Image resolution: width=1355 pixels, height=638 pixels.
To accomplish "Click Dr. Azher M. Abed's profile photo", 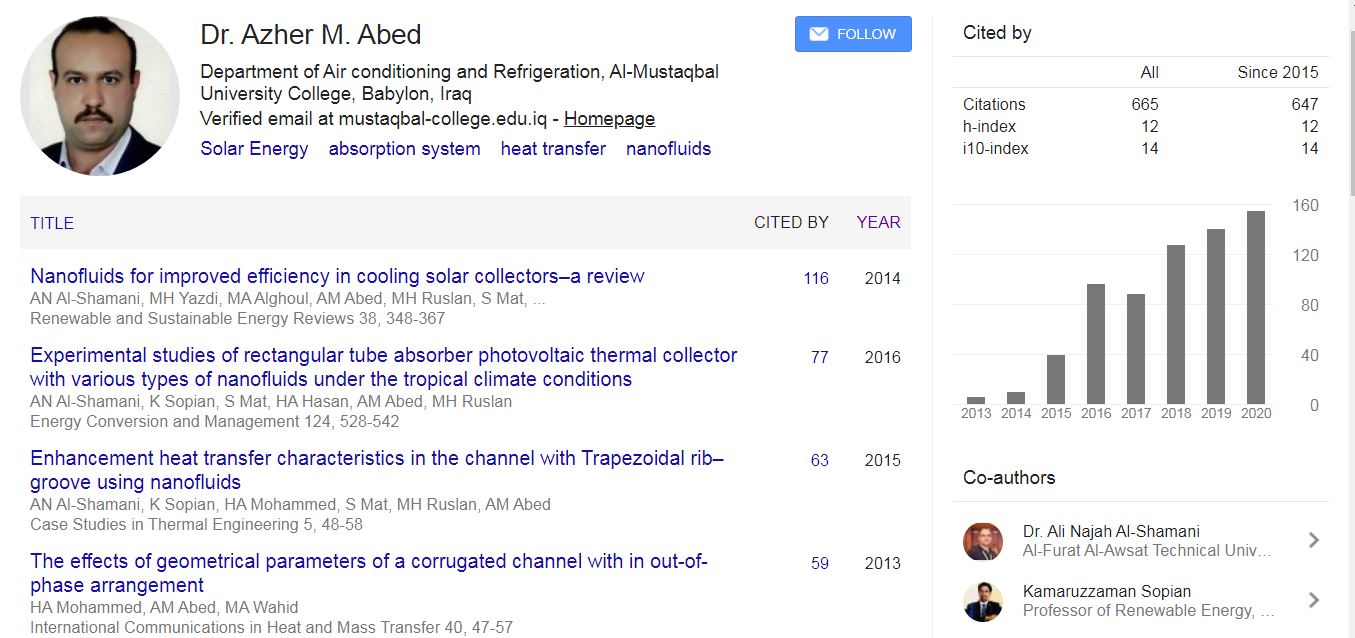I will pyautogui.click(x=100, y=95).
